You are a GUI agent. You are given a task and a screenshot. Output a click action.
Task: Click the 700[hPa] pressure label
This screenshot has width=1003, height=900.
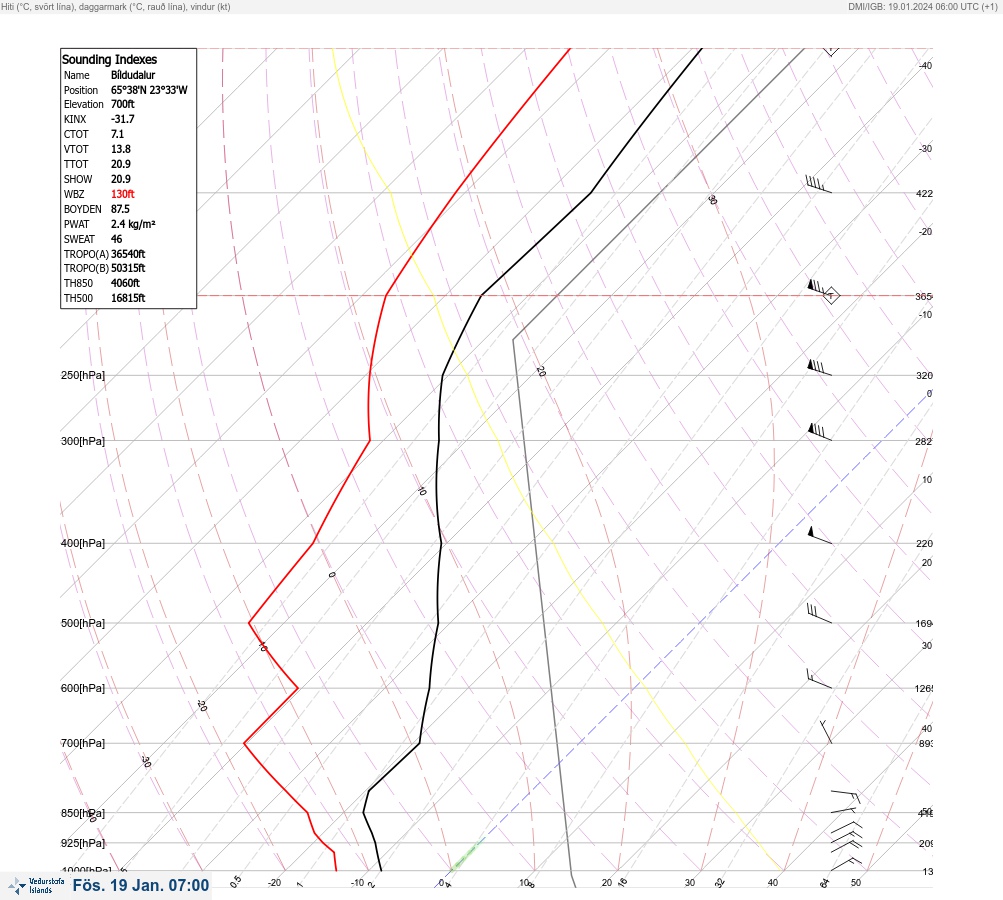pyautogui.click(x=83, y=743)
